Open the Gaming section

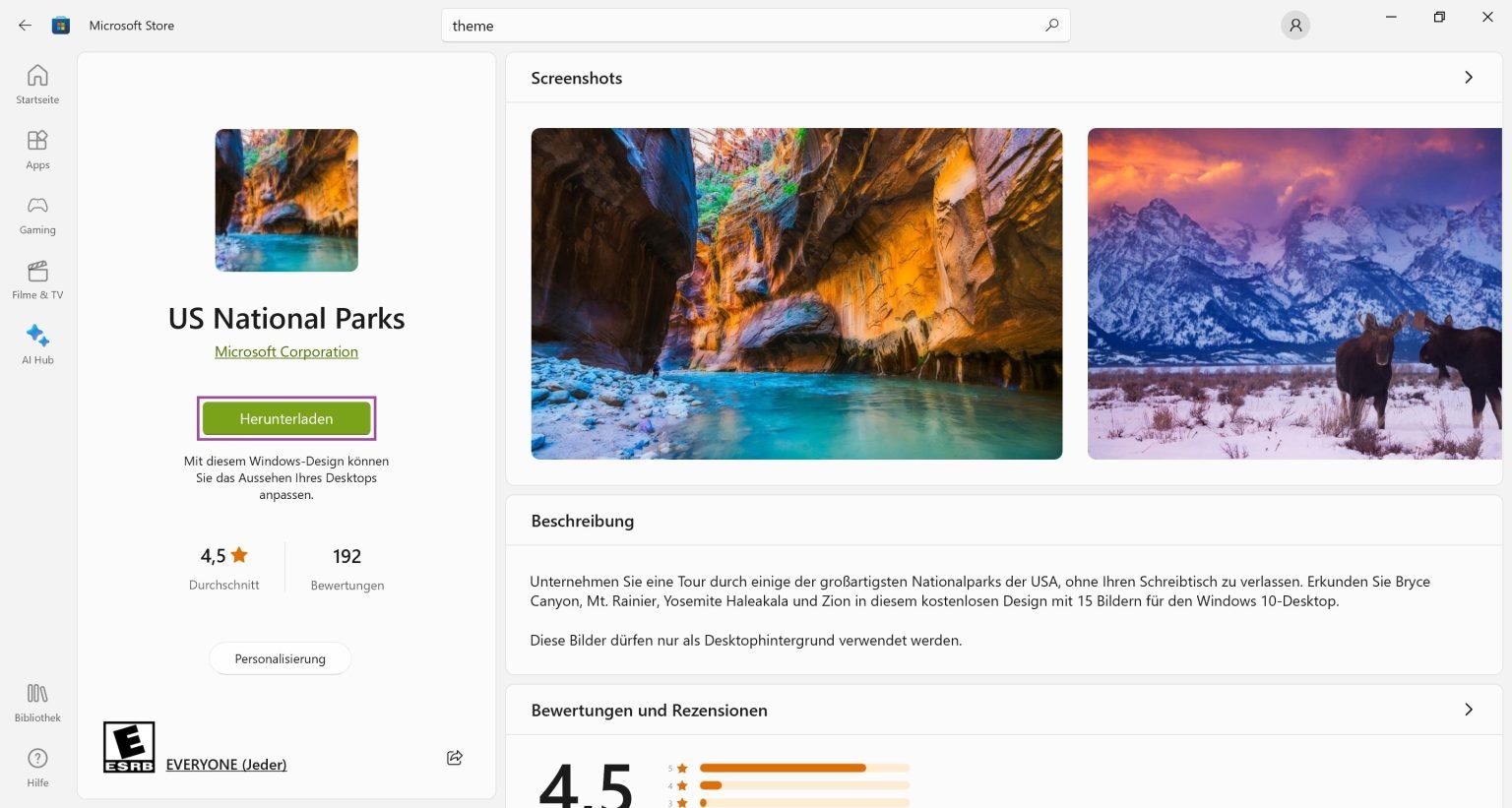[36, 215]
